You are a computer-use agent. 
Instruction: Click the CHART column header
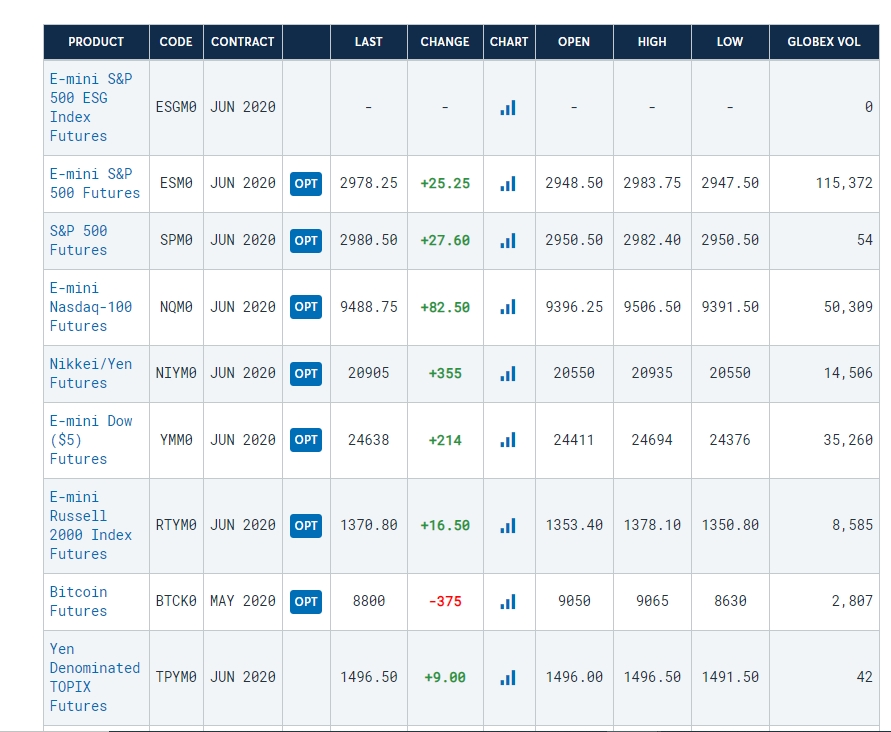click(509, 42)
